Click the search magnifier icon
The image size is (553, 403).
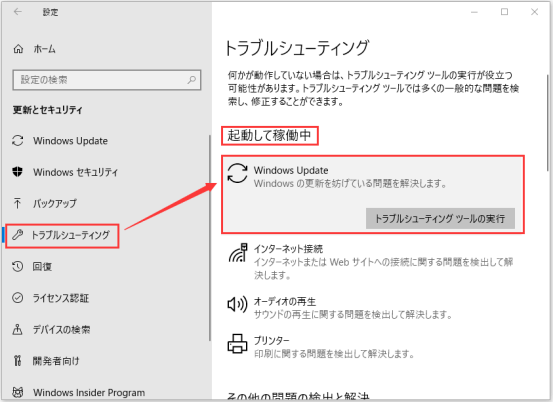click(192, 80)
